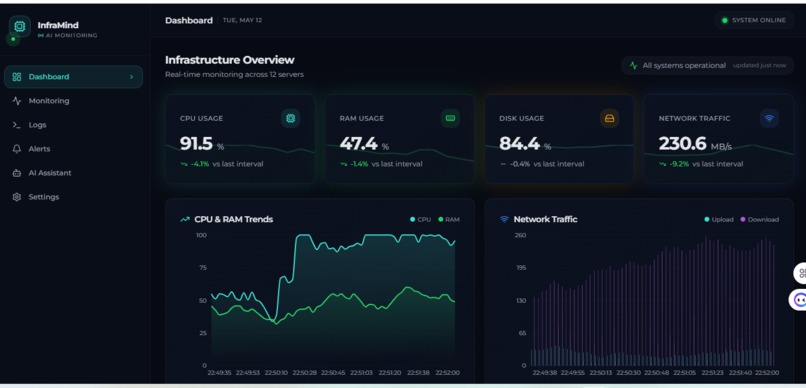Click the RAM Usage card

(400, 139)
